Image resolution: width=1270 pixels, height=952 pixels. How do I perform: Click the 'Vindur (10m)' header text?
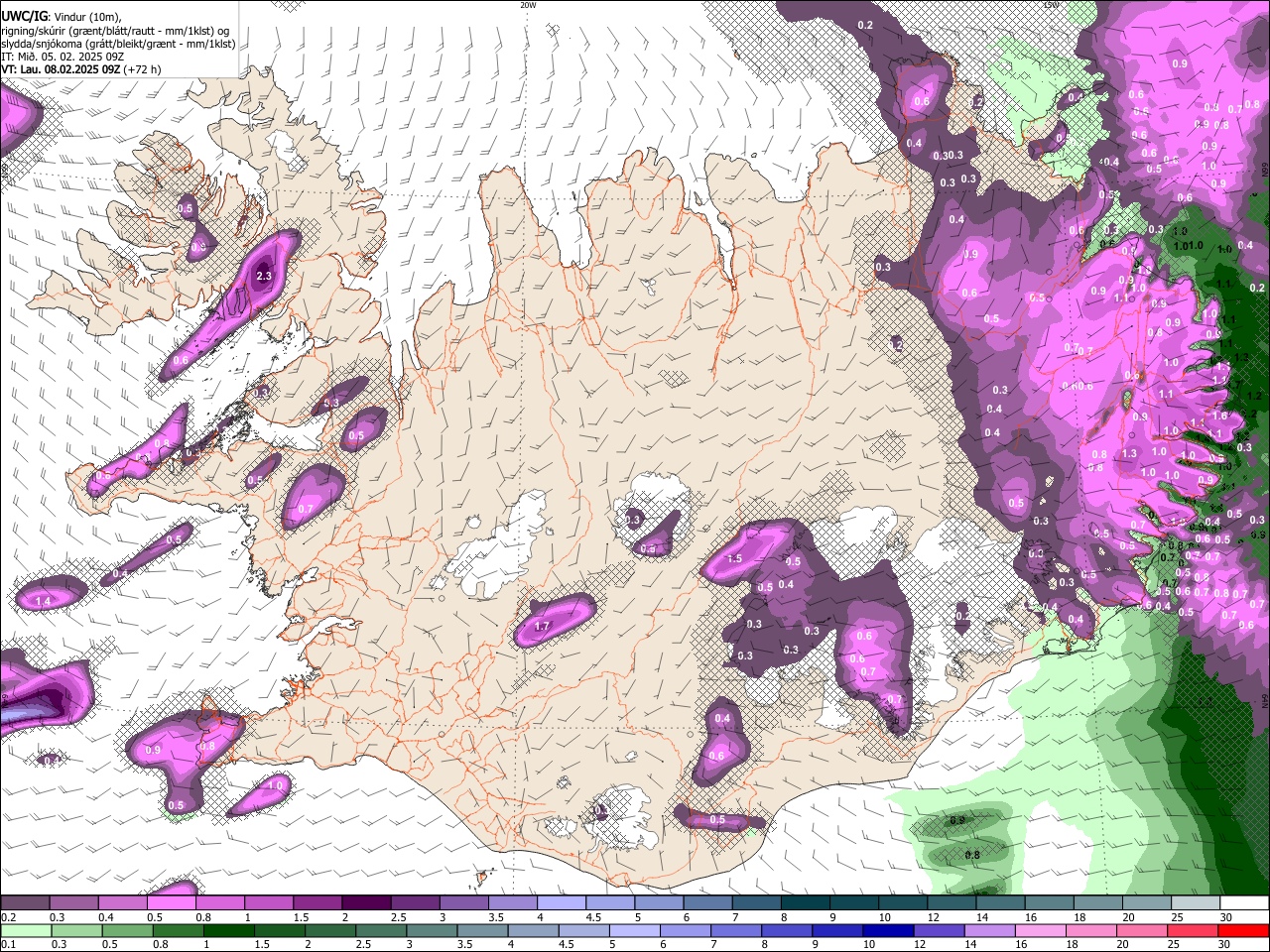coord(87,17)
